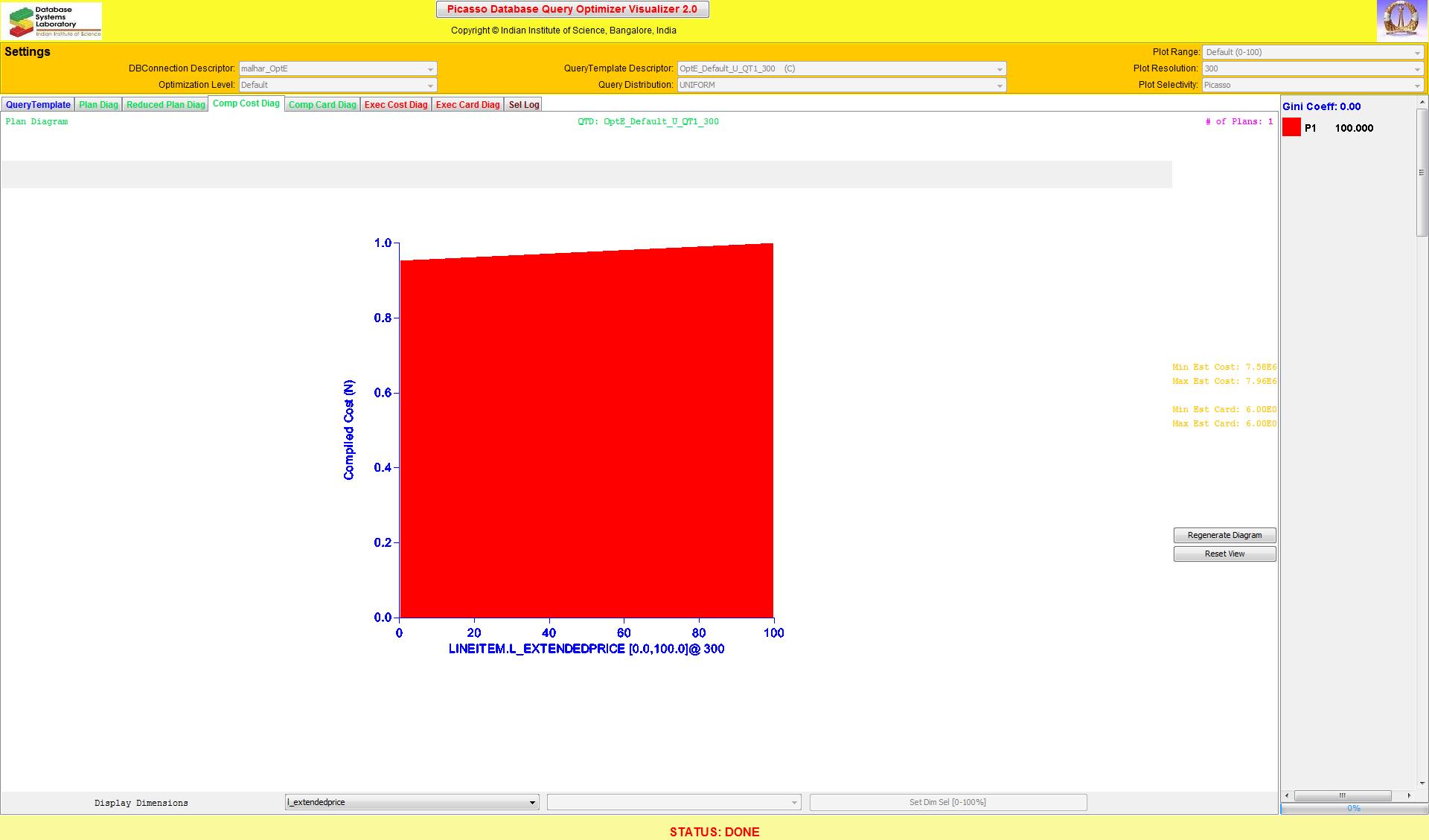Image resolution: width=1429 pixels, height=840 pixels.
Task: Click the Picasso Database Query Optimizer Visualizer title button
Action: [572, 10]
